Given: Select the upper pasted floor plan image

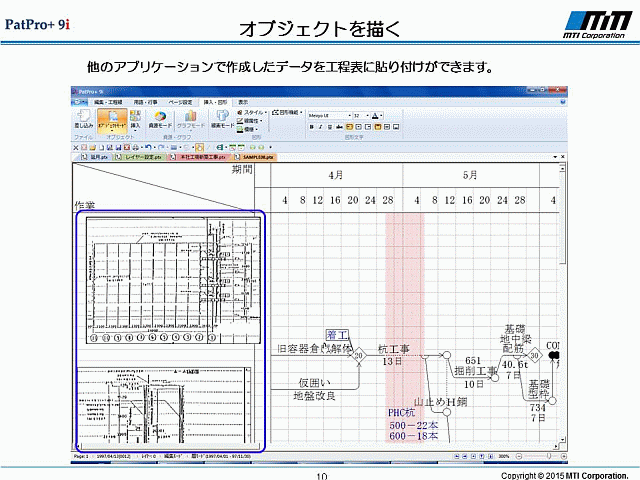Looking at the screenshot, I should pyautogui.click(x=173, y=280).
